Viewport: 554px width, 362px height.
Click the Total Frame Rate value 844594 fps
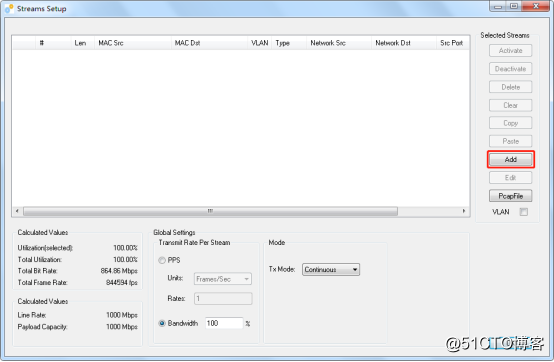point(122,283)
